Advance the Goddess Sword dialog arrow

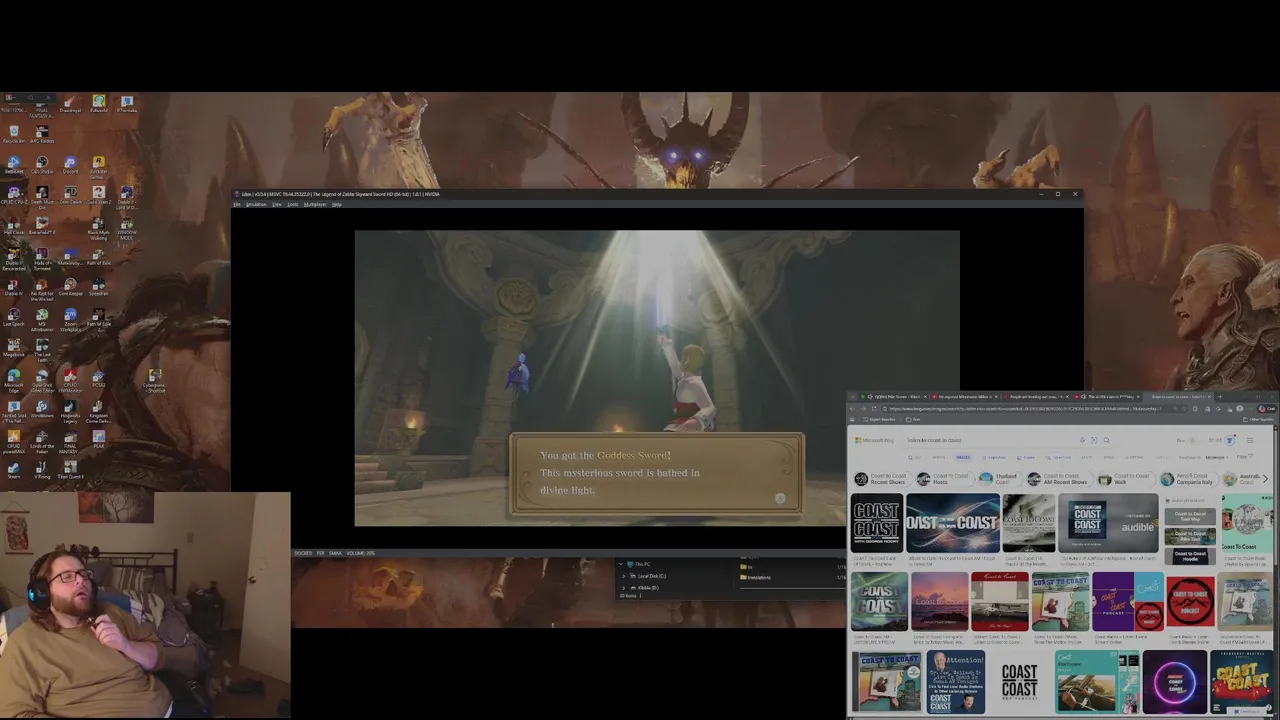[x=780, y=498]
